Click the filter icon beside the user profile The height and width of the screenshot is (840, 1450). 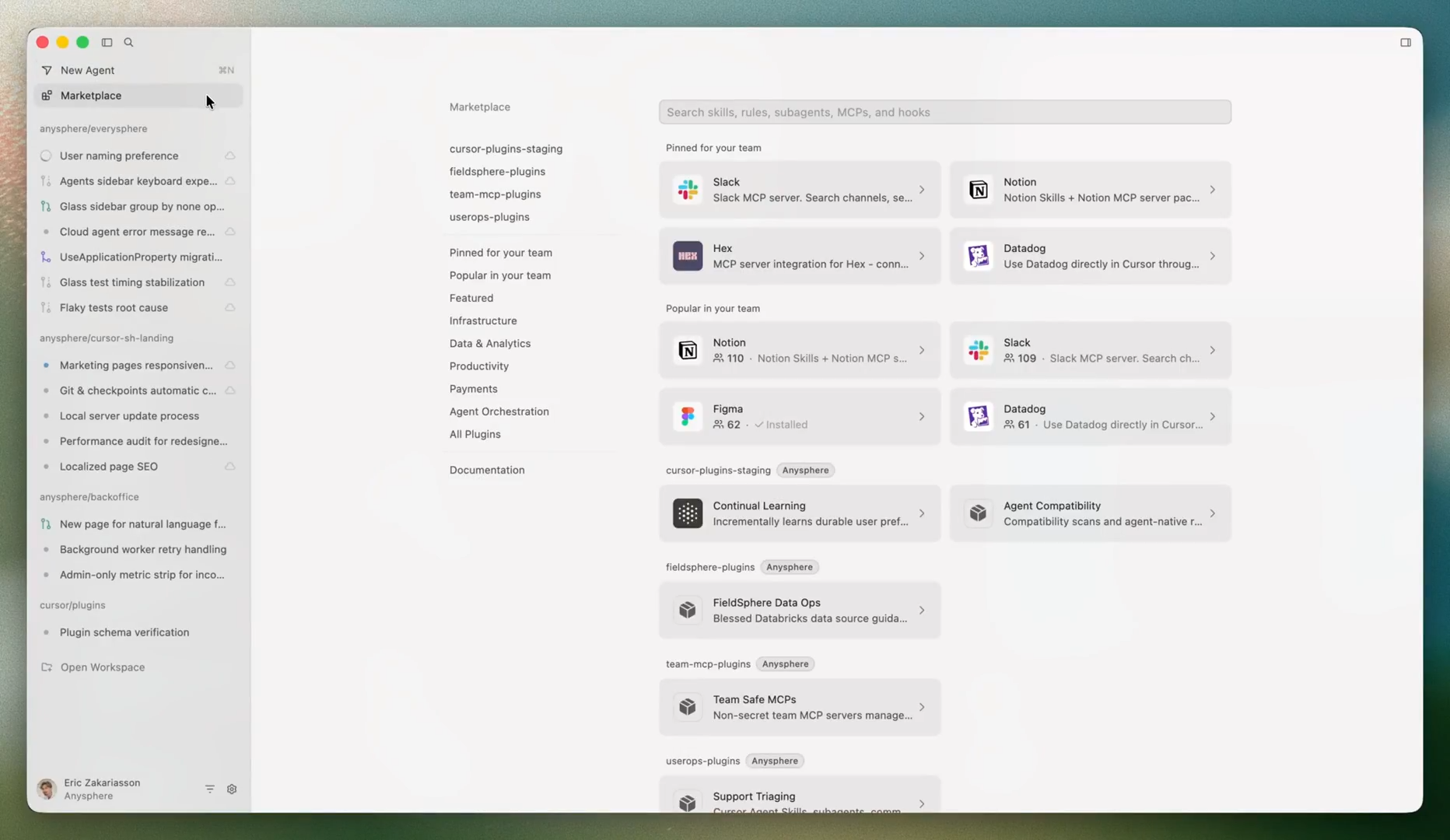[210, 789]
